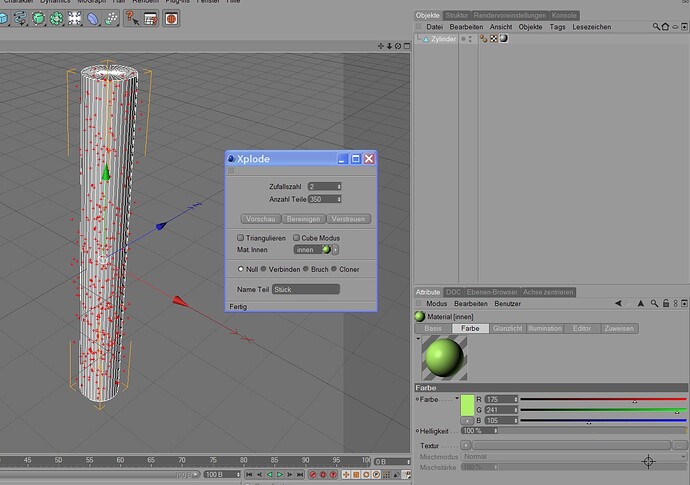690x485 pixels.
Task: Click the viewport rotate camera icon
Action: click(x=398, y=46)
